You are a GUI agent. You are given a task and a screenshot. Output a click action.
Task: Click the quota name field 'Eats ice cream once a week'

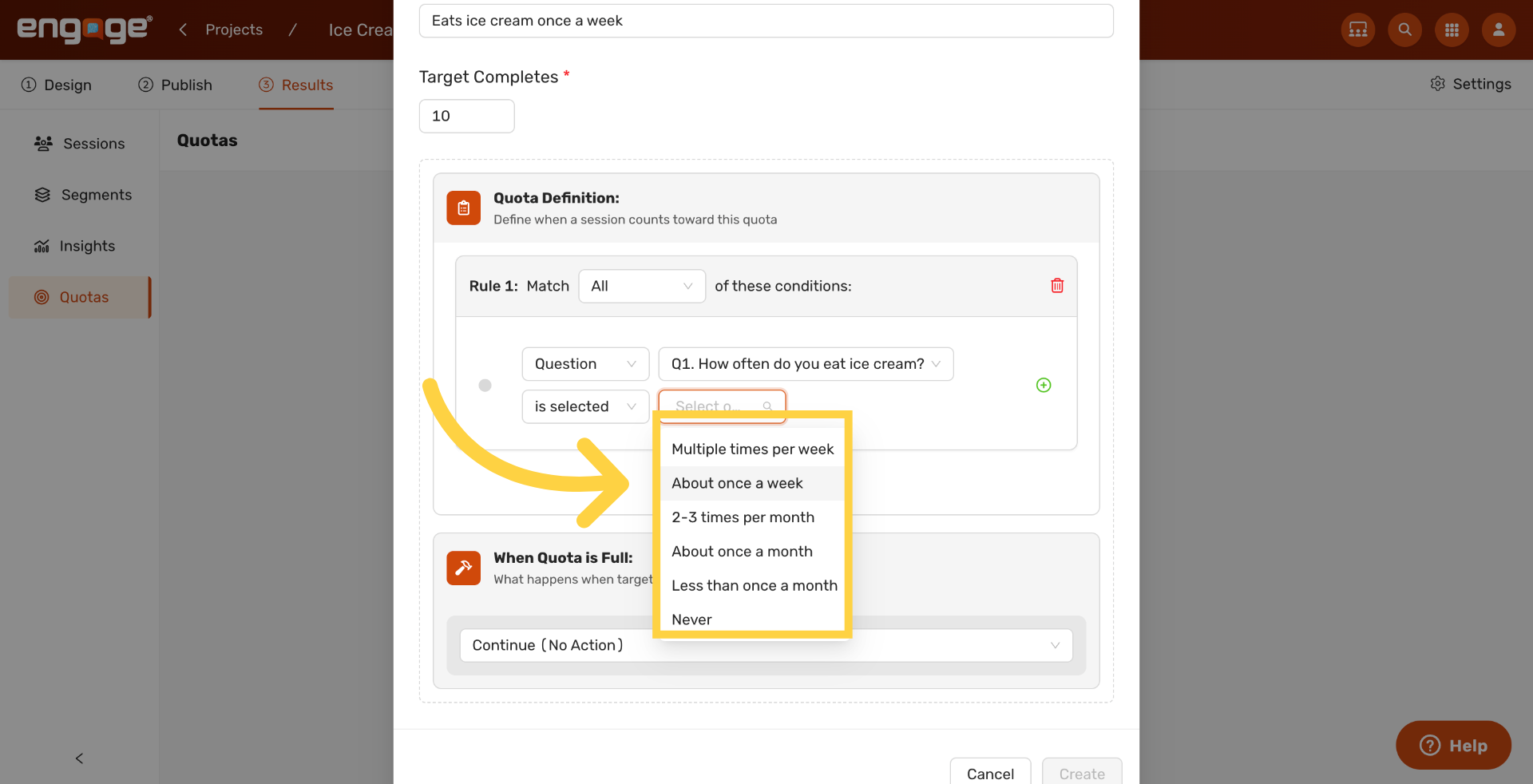pyautogui.click(x=766, y=21)
